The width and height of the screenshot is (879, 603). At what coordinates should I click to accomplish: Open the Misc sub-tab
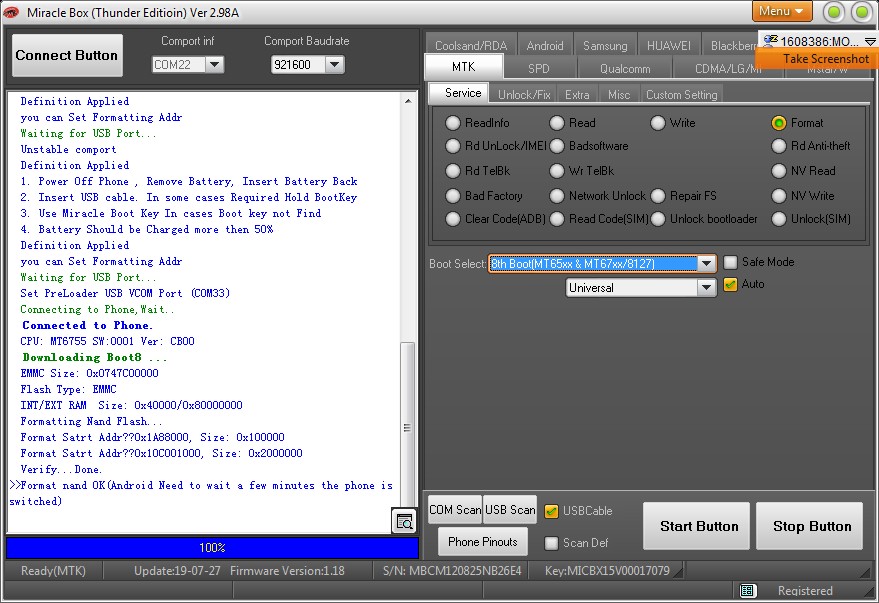[619, 95]
